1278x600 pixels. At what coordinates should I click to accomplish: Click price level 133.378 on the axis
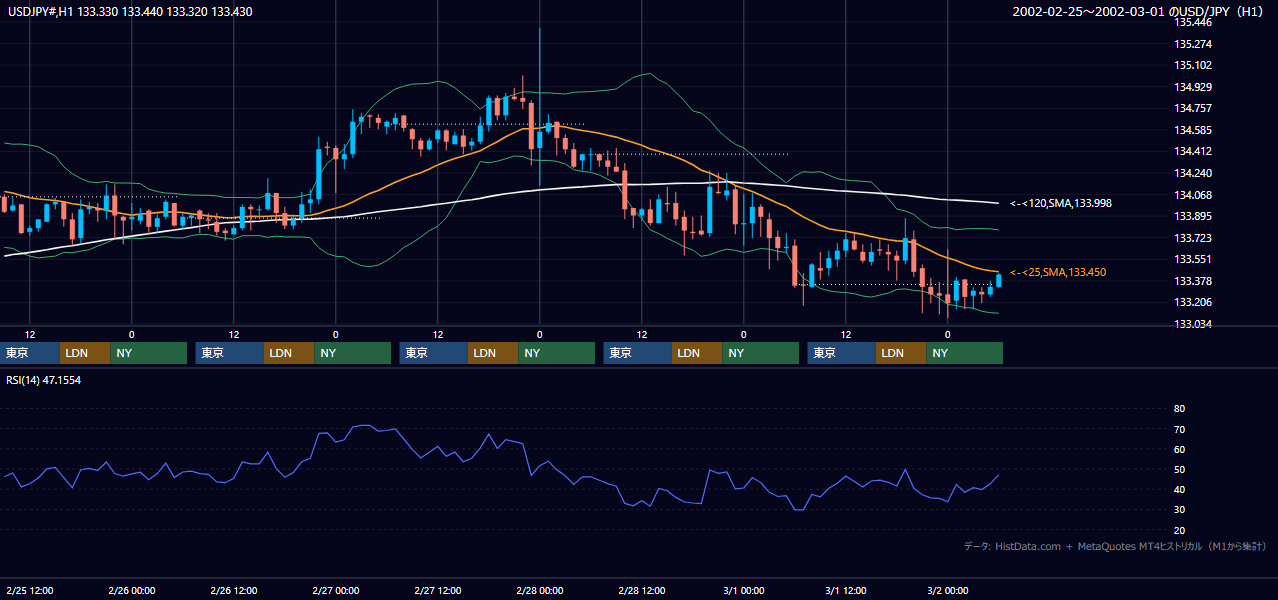tap(1192, 281)
